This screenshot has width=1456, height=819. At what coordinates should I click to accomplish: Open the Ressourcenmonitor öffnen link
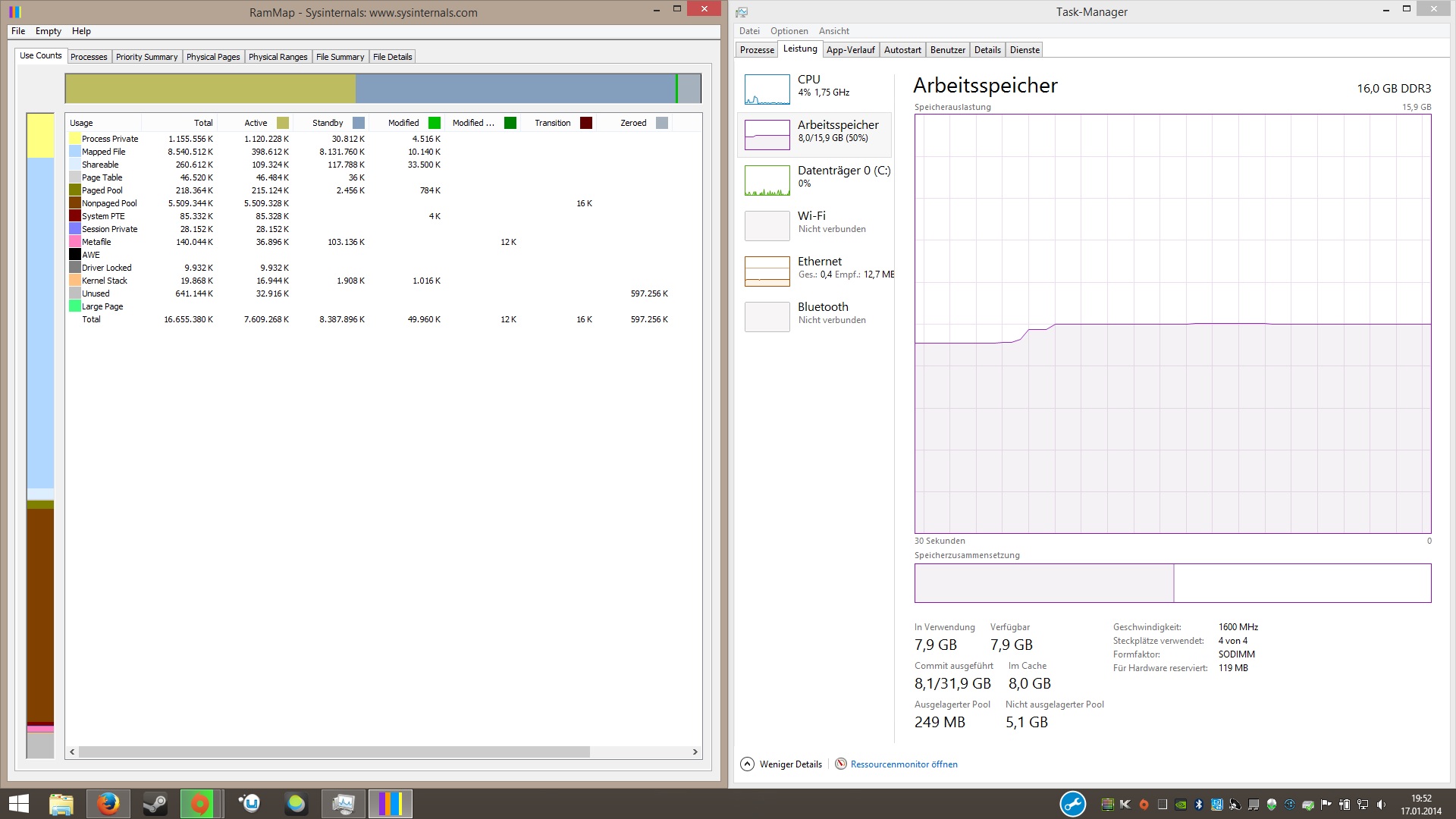pyautogui.click(x=903, y=764)
